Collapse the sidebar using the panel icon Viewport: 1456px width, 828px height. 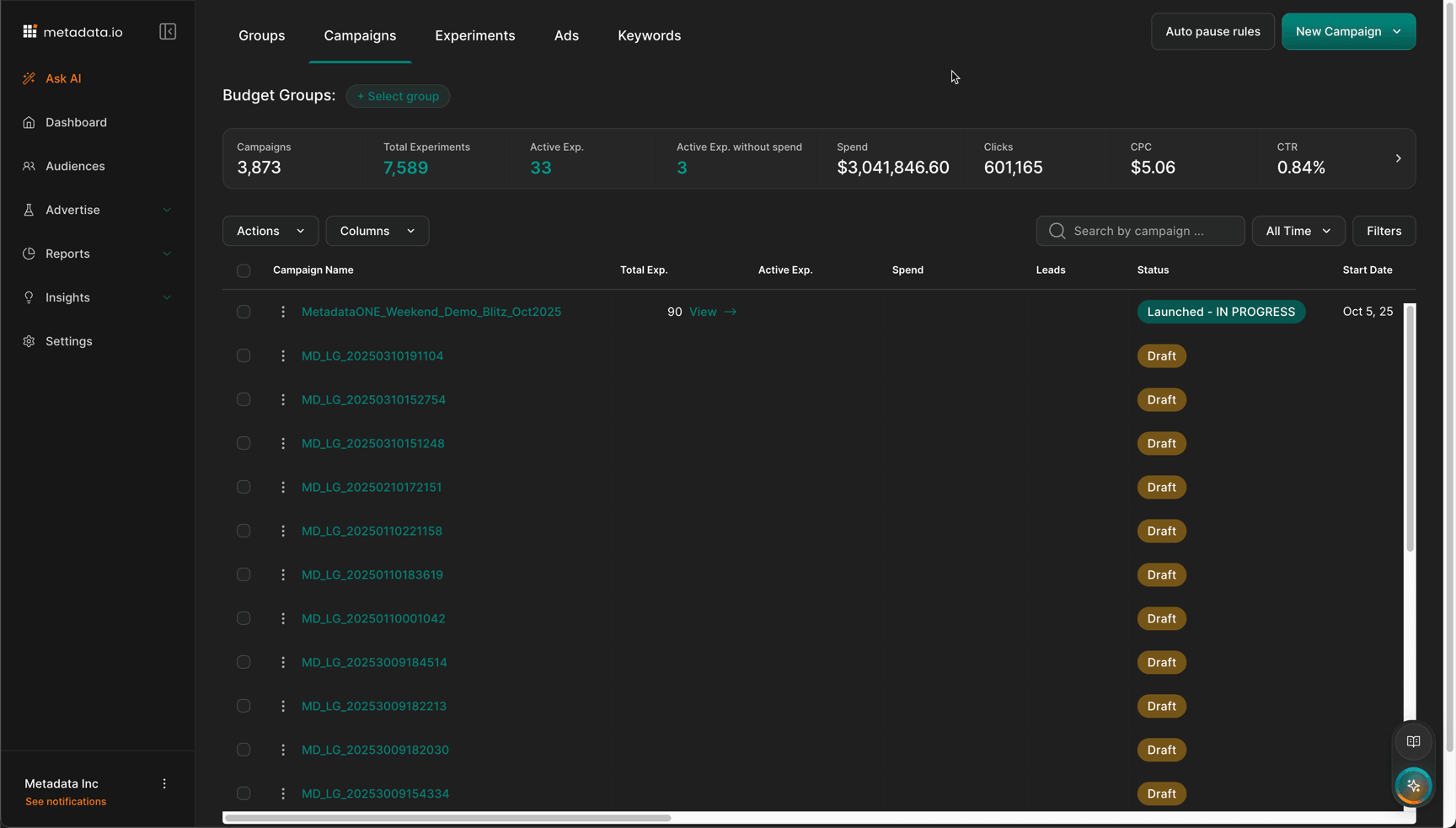[168, 31]
